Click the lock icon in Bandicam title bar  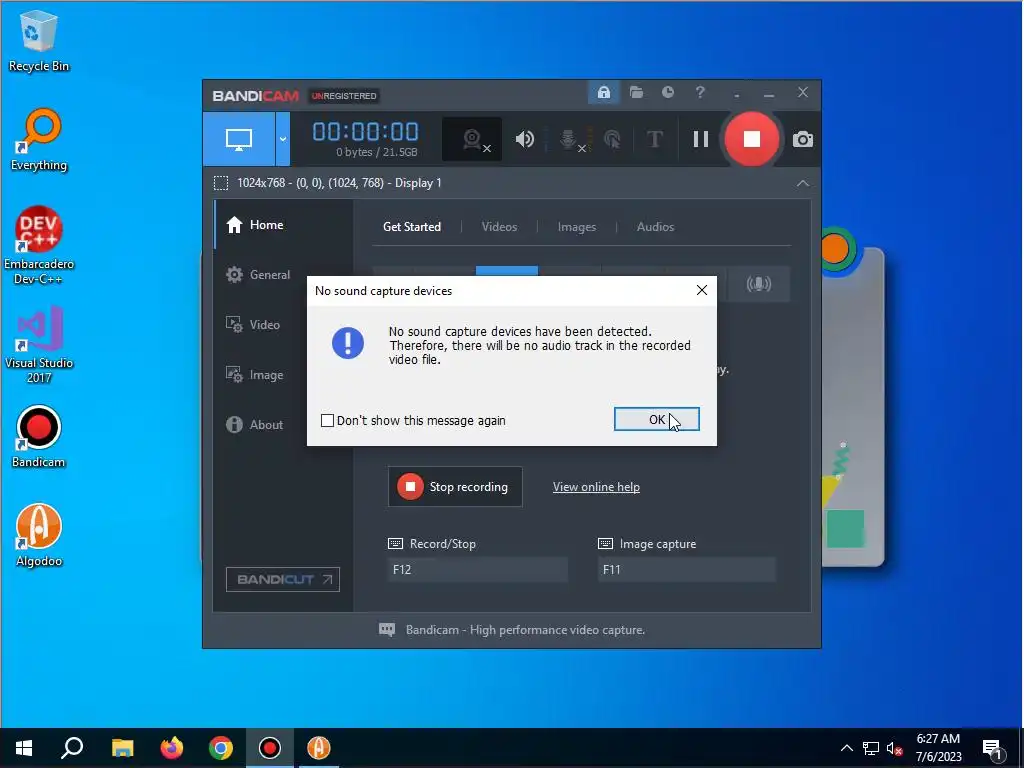click(603, 93)
